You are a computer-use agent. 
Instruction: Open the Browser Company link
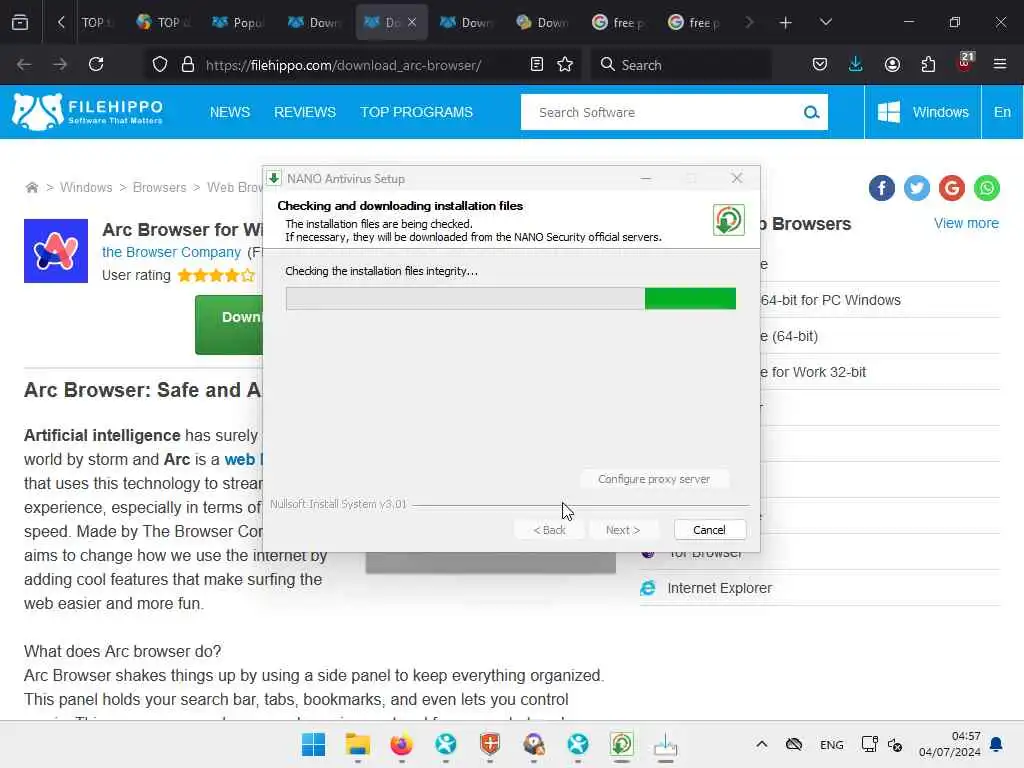pyautogui.click(x=171, y=252)
